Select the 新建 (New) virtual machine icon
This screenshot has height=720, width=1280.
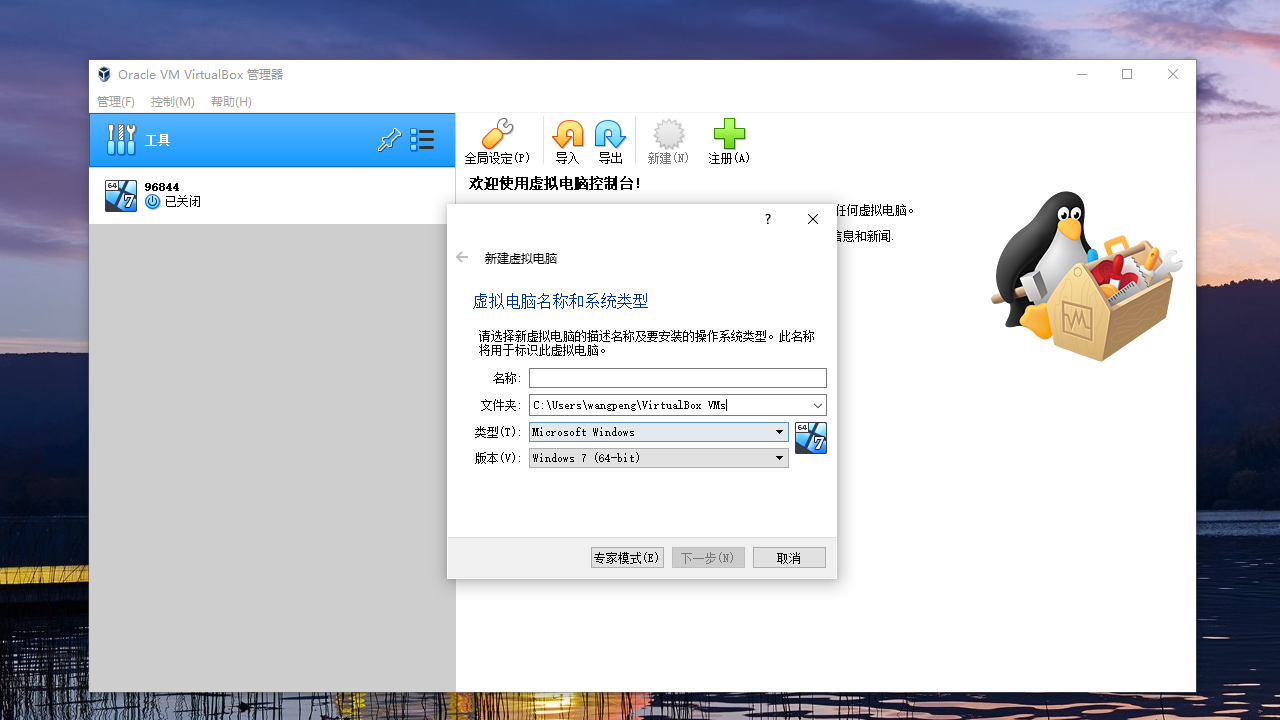tap(667, 140)
